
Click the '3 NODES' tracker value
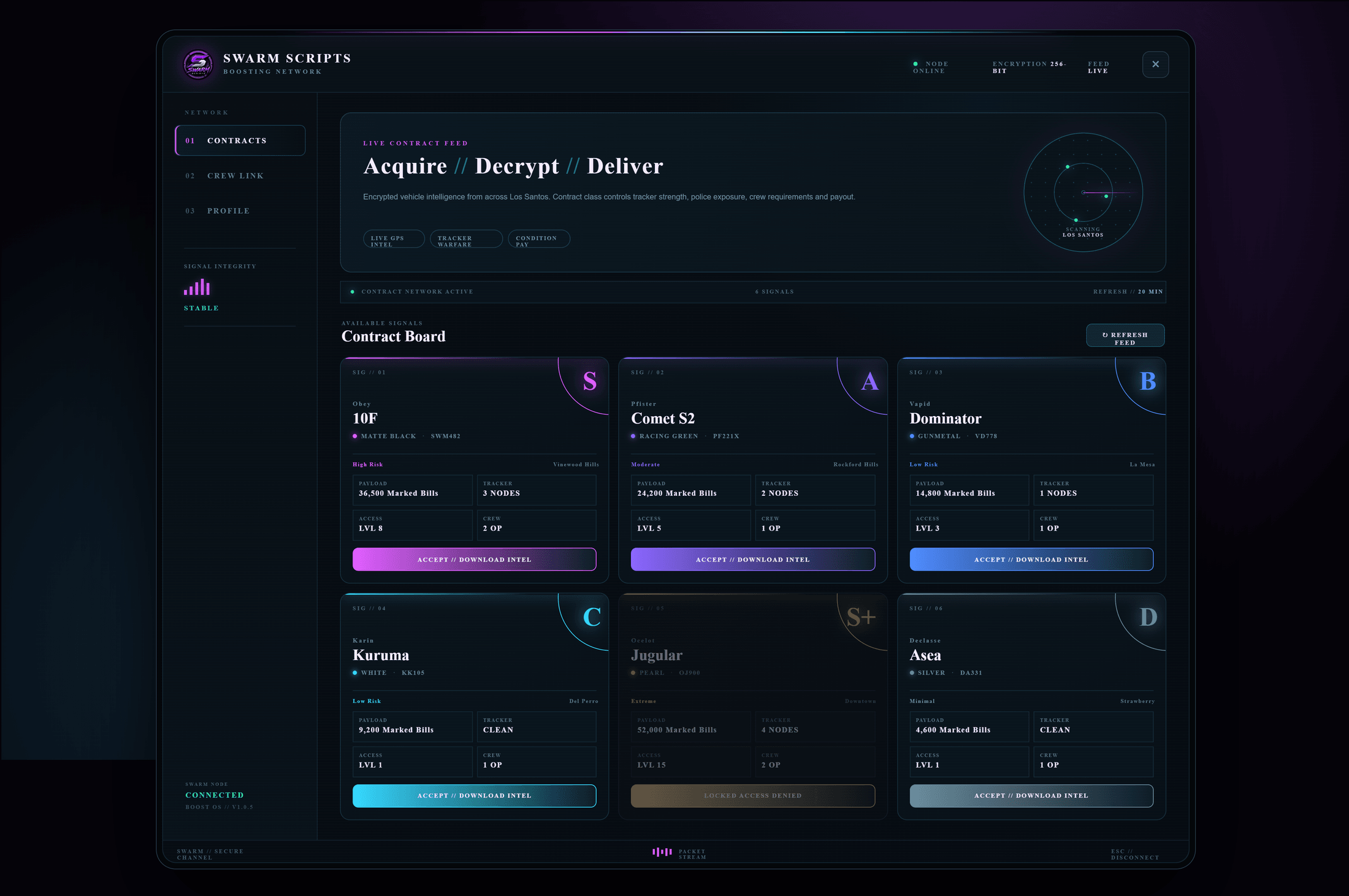click(x=502, y=493)
